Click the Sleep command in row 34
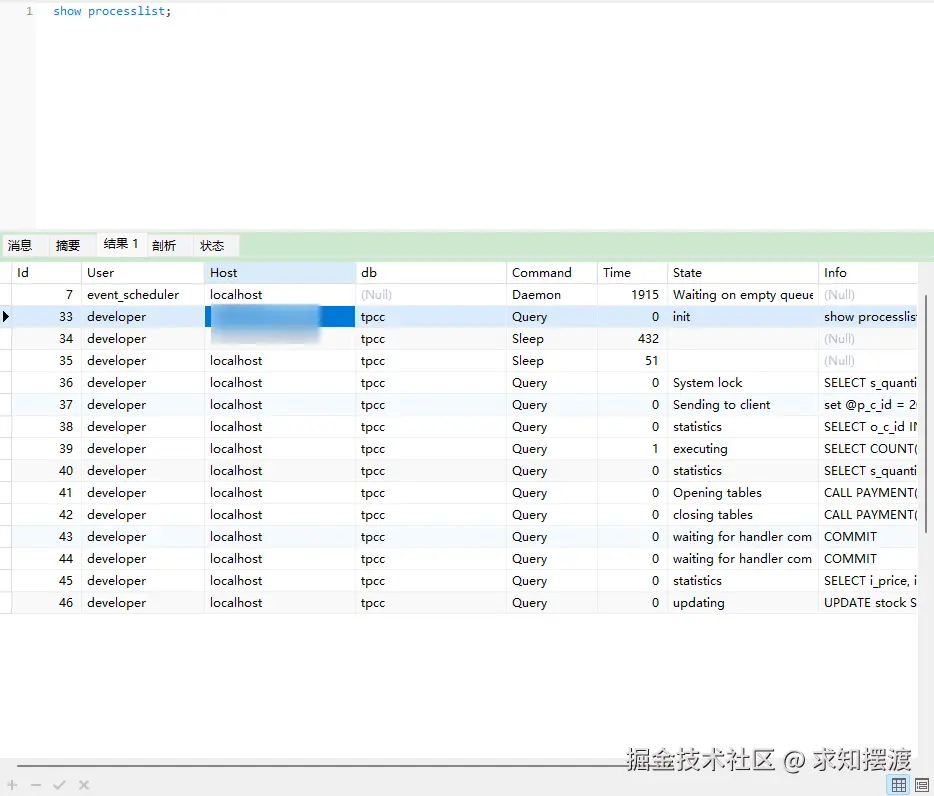This screenshot has width=934, height=796. 552,339
